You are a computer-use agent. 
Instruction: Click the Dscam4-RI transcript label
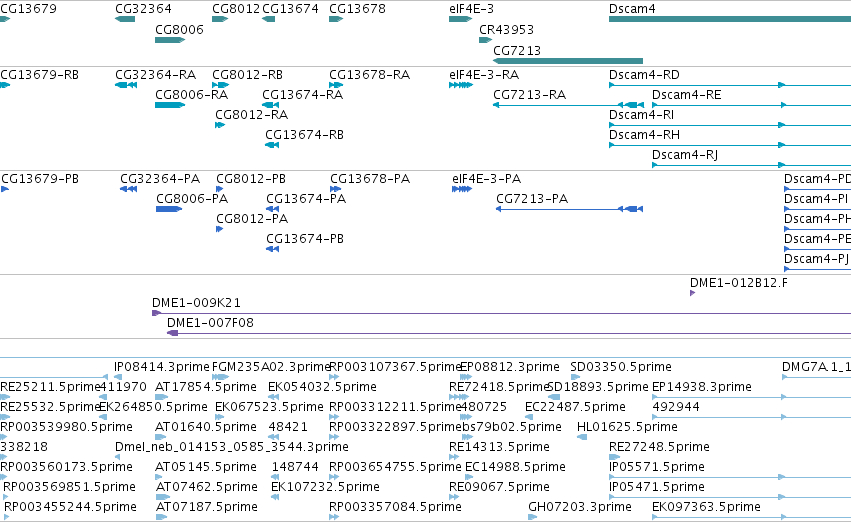pyautogui.click(x=642, y=115)
